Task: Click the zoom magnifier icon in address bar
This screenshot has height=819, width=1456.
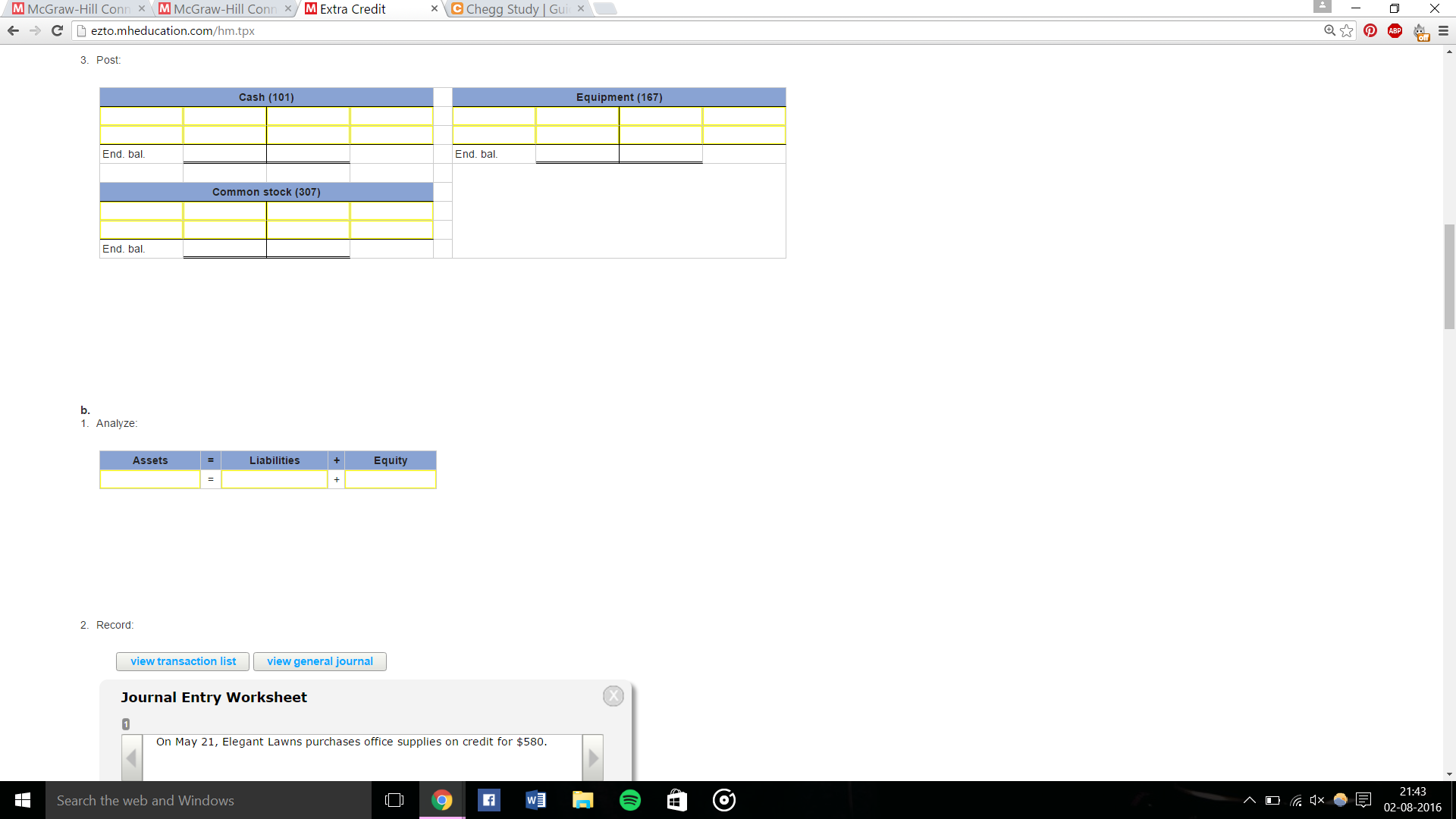Action: tap(1329, 31)
